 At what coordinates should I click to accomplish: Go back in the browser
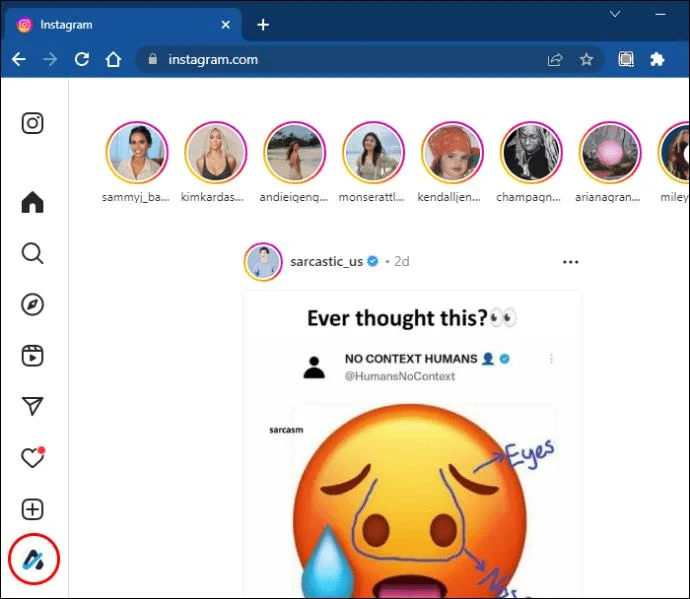pos(19,59)
